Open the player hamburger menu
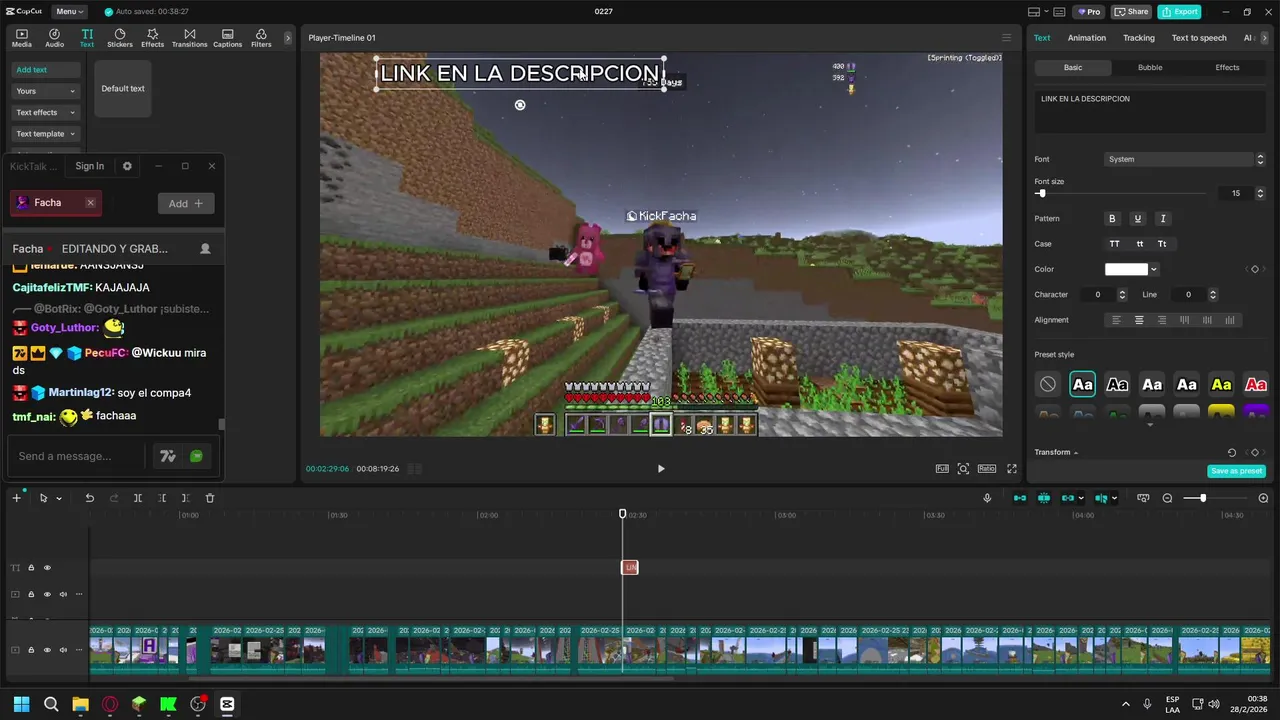The image size is (1280, 720). click(x=1006, y=38)
